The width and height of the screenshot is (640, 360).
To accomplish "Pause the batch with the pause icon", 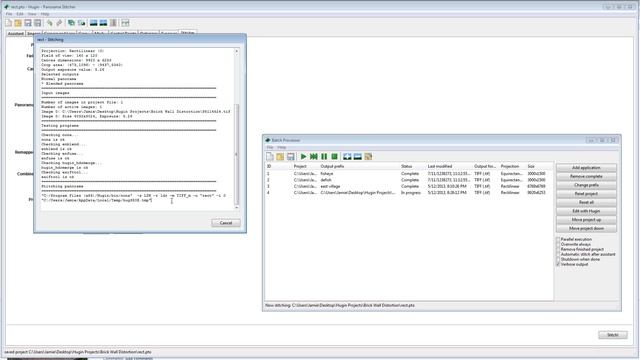I will coord(324,157).
